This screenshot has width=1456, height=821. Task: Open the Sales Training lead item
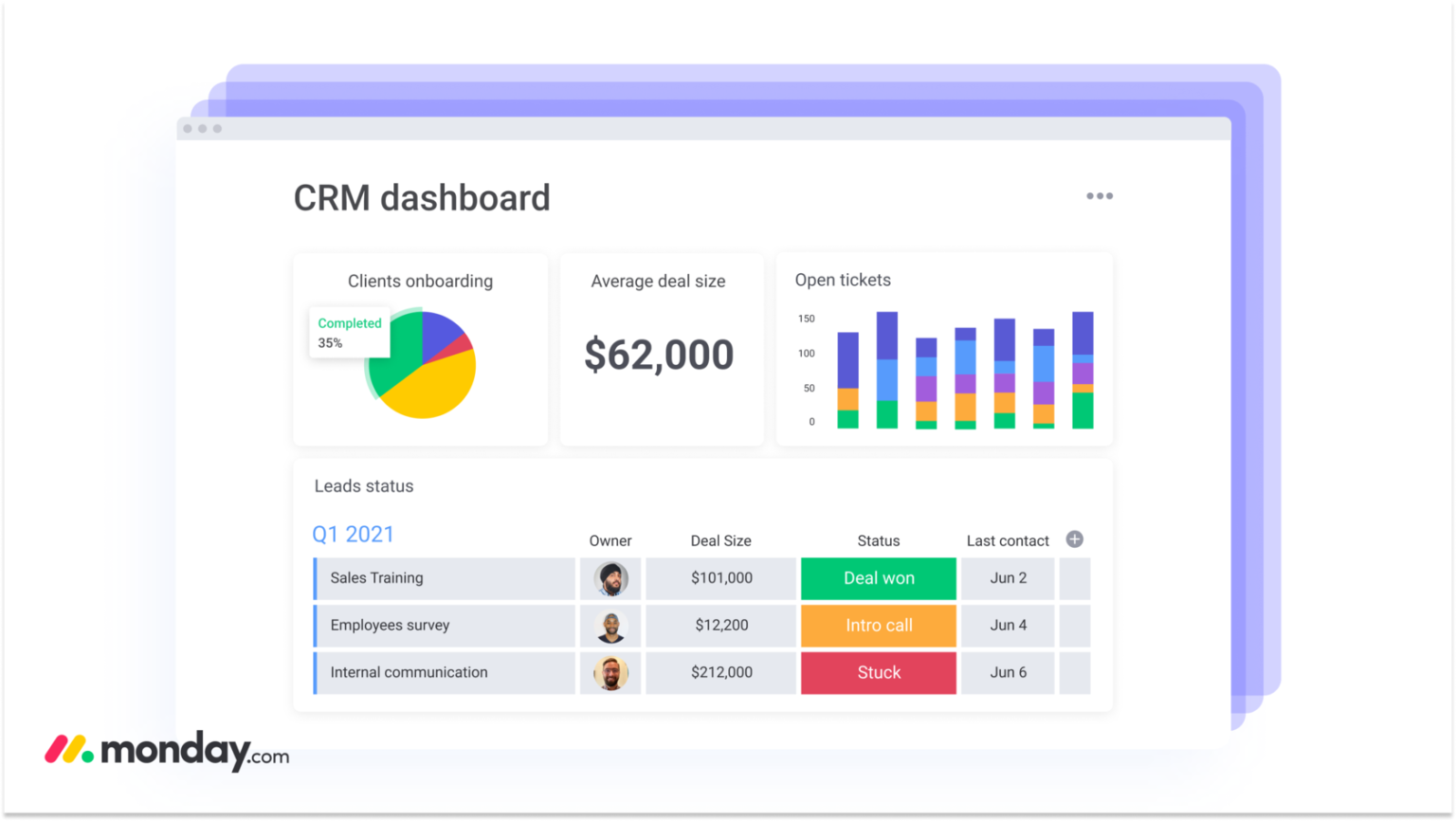pyautogui.click(x=375, y=578)
